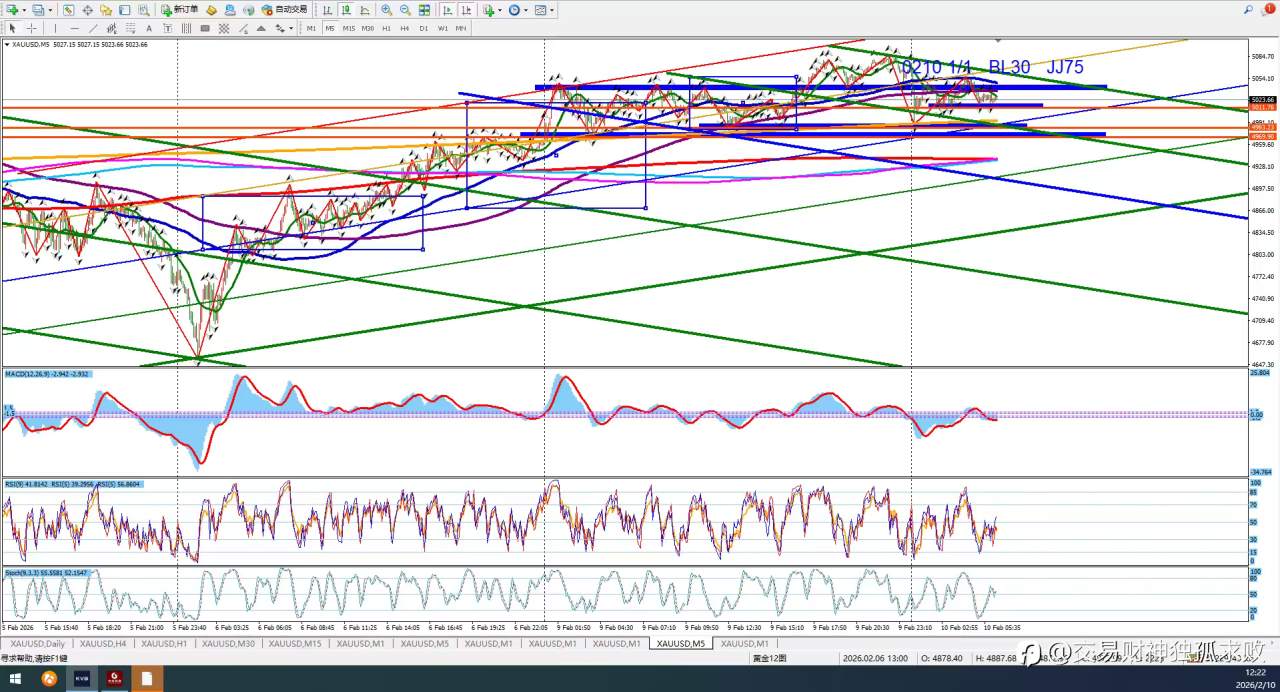The width and height of the screenshot is (1280, 692).
Task: Zoom in on the chart
Action: [386, 10]
